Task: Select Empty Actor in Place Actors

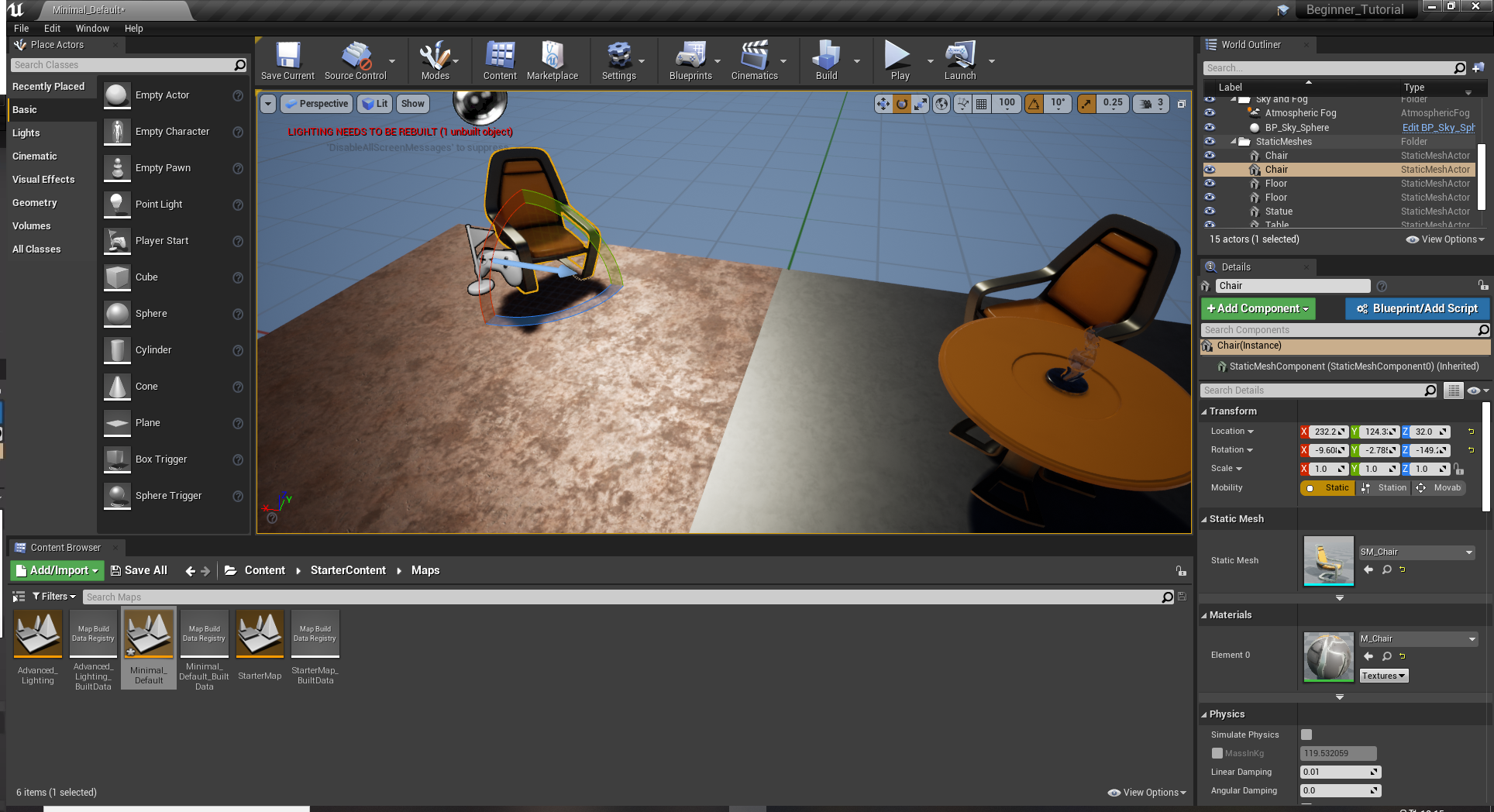Action: (174, 95)
